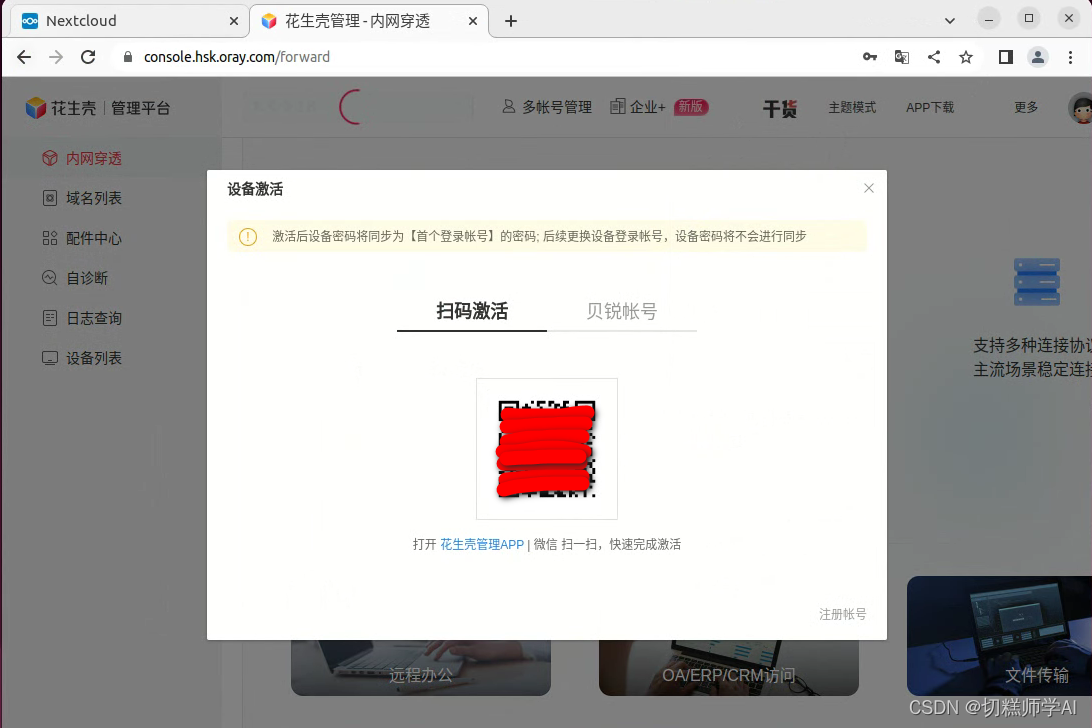Open the browser three-dot menu
The height and width of the screenshot is (728, 1092).
click(x=1070, y=57)
